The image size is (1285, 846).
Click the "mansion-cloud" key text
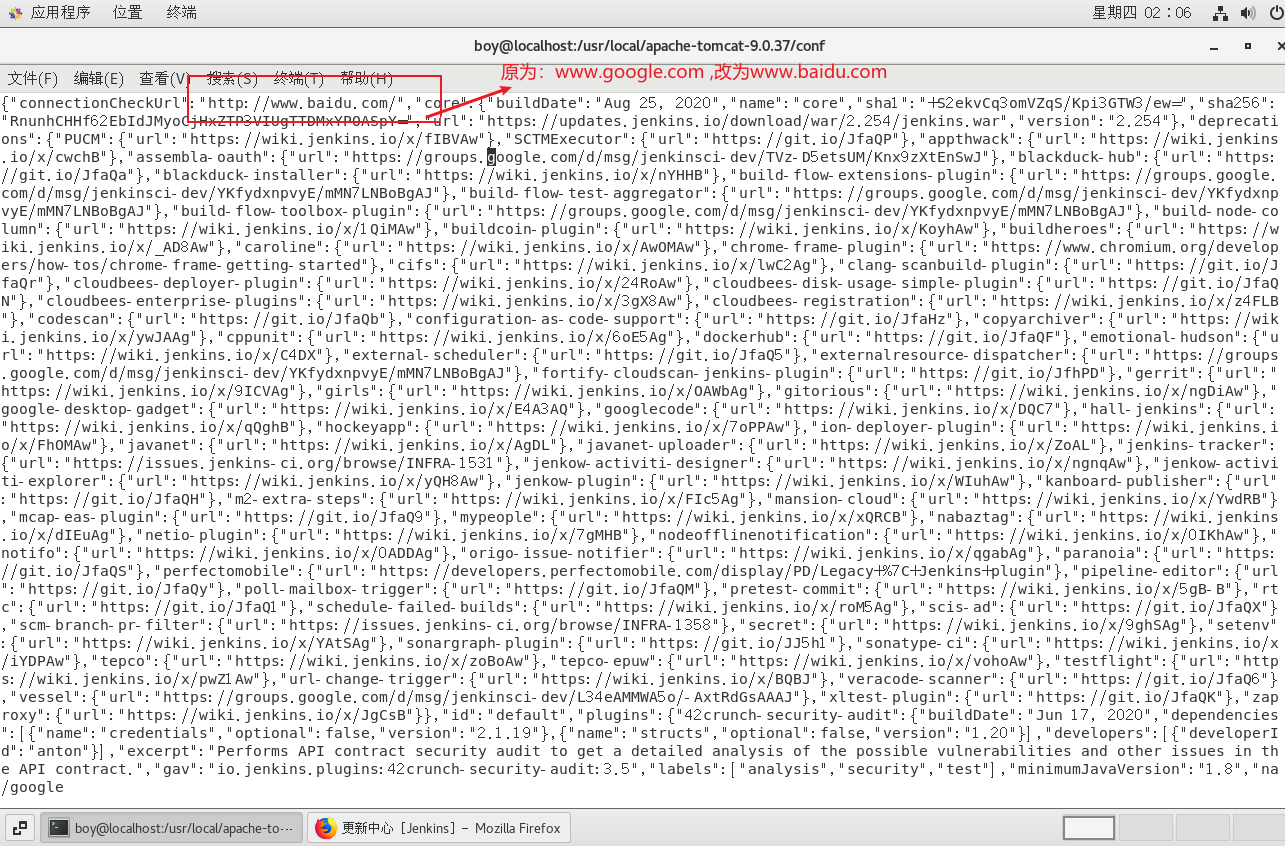(x=834, y=499)
